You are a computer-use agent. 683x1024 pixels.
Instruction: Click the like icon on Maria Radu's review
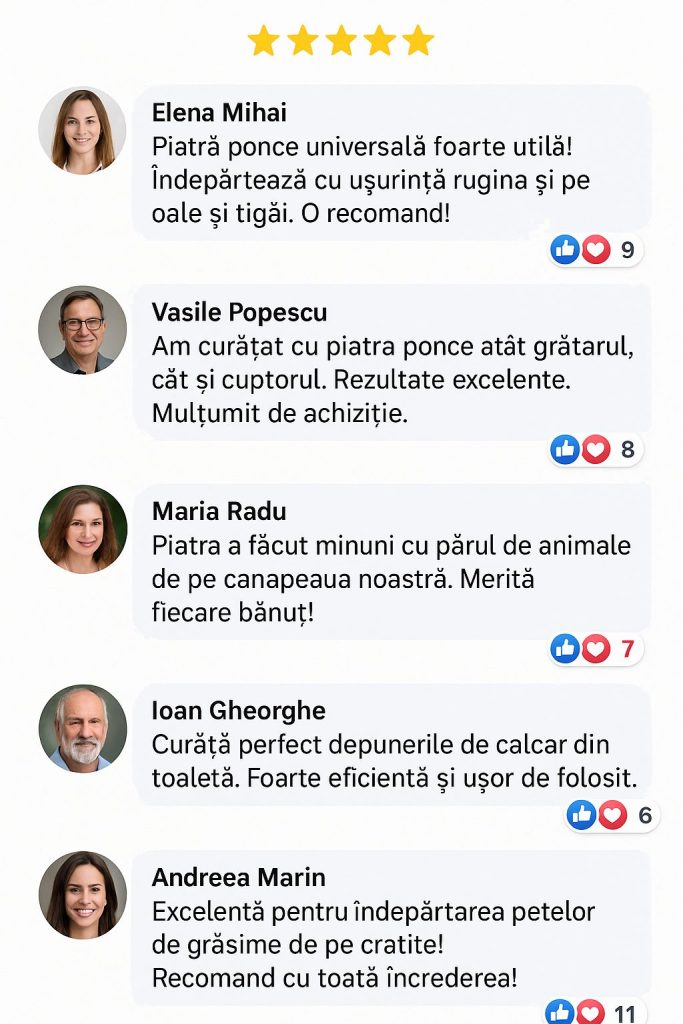[565, 649]
